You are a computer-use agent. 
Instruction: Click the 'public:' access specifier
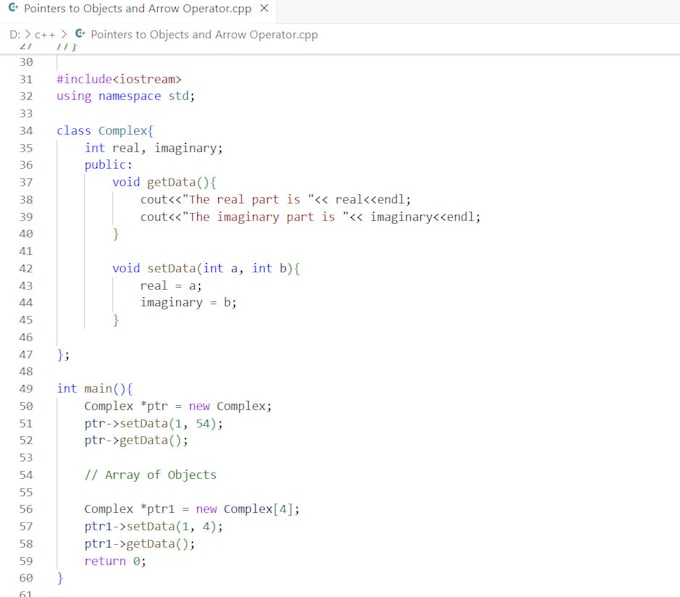coord(108,165)
